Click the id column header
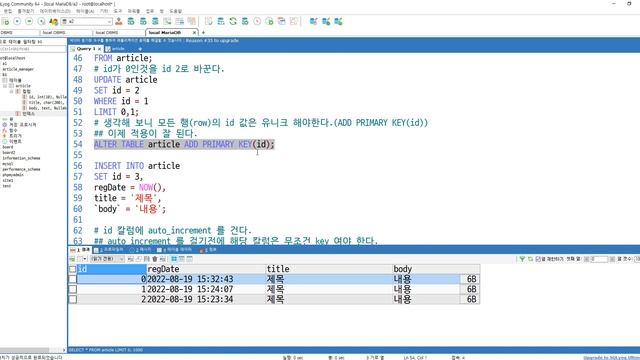640x360 pixels. (x=111, y=269)
